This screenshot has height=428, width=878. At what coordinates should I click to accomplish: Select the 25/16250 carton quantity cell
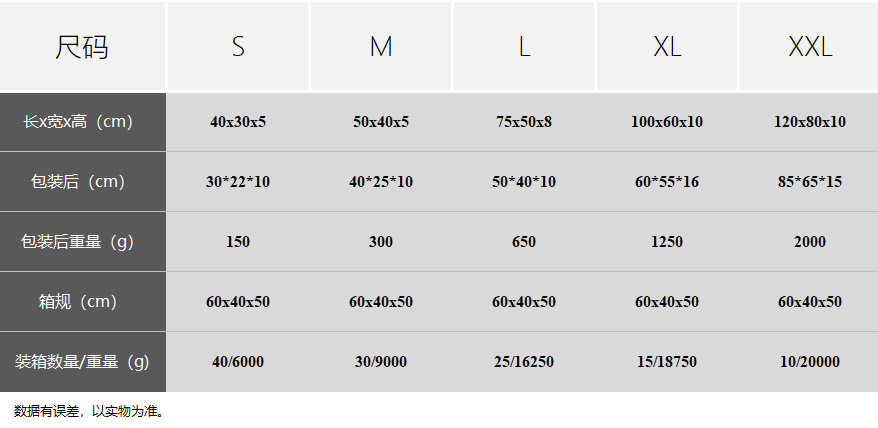pos(524,362)
